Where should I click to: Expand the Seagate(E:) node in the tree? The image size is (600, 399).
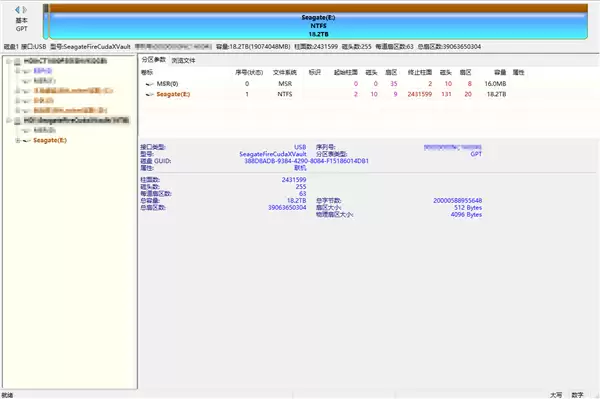[17, 141]
